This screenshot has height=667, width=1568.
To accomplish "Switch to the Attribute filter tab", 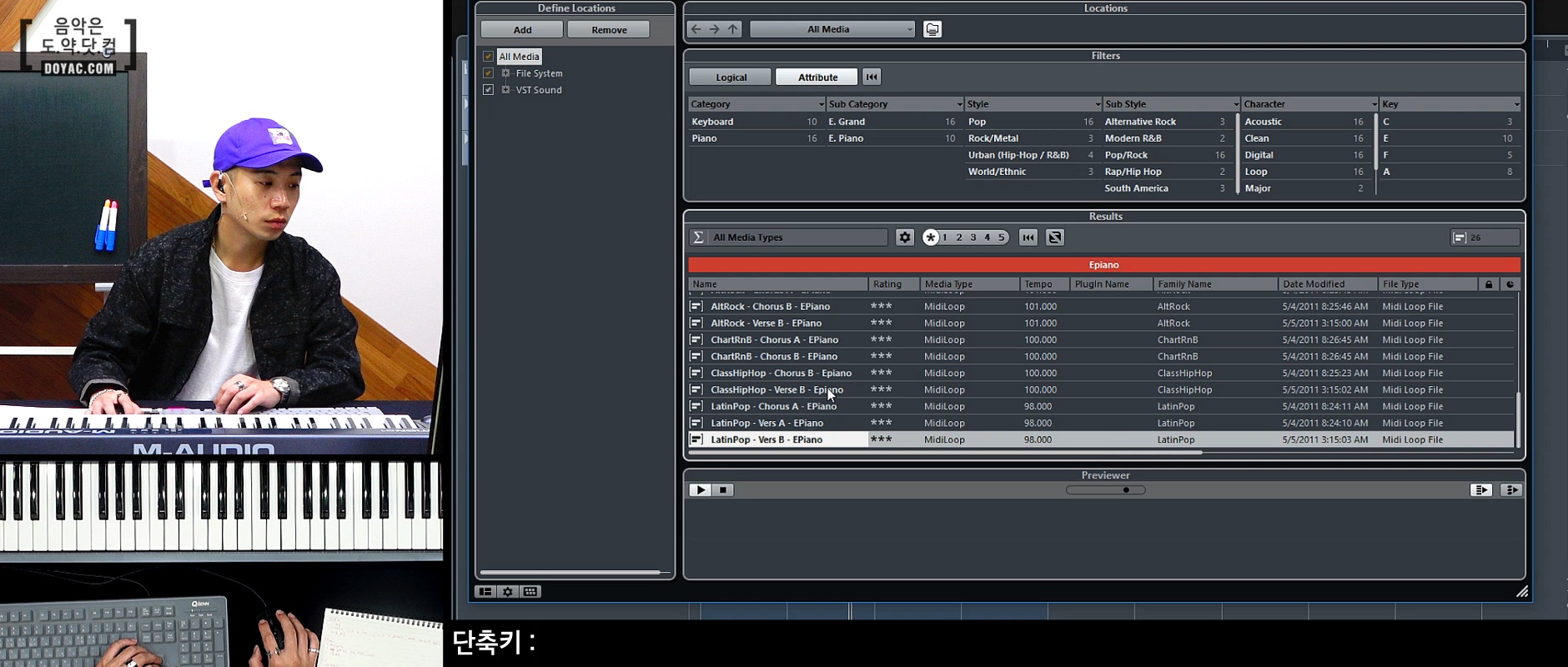I will point(817,78).
